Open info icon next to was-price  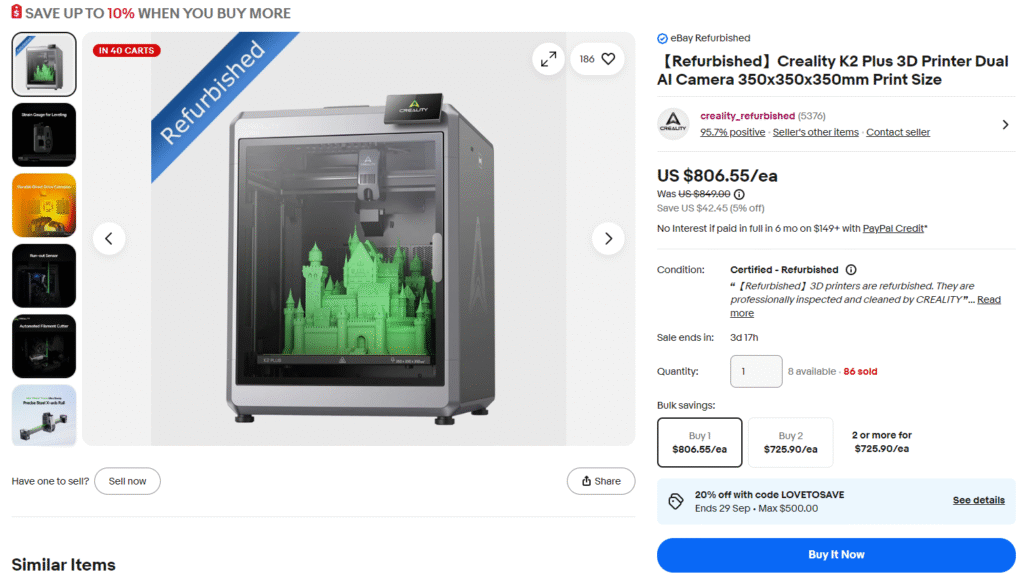739,195
